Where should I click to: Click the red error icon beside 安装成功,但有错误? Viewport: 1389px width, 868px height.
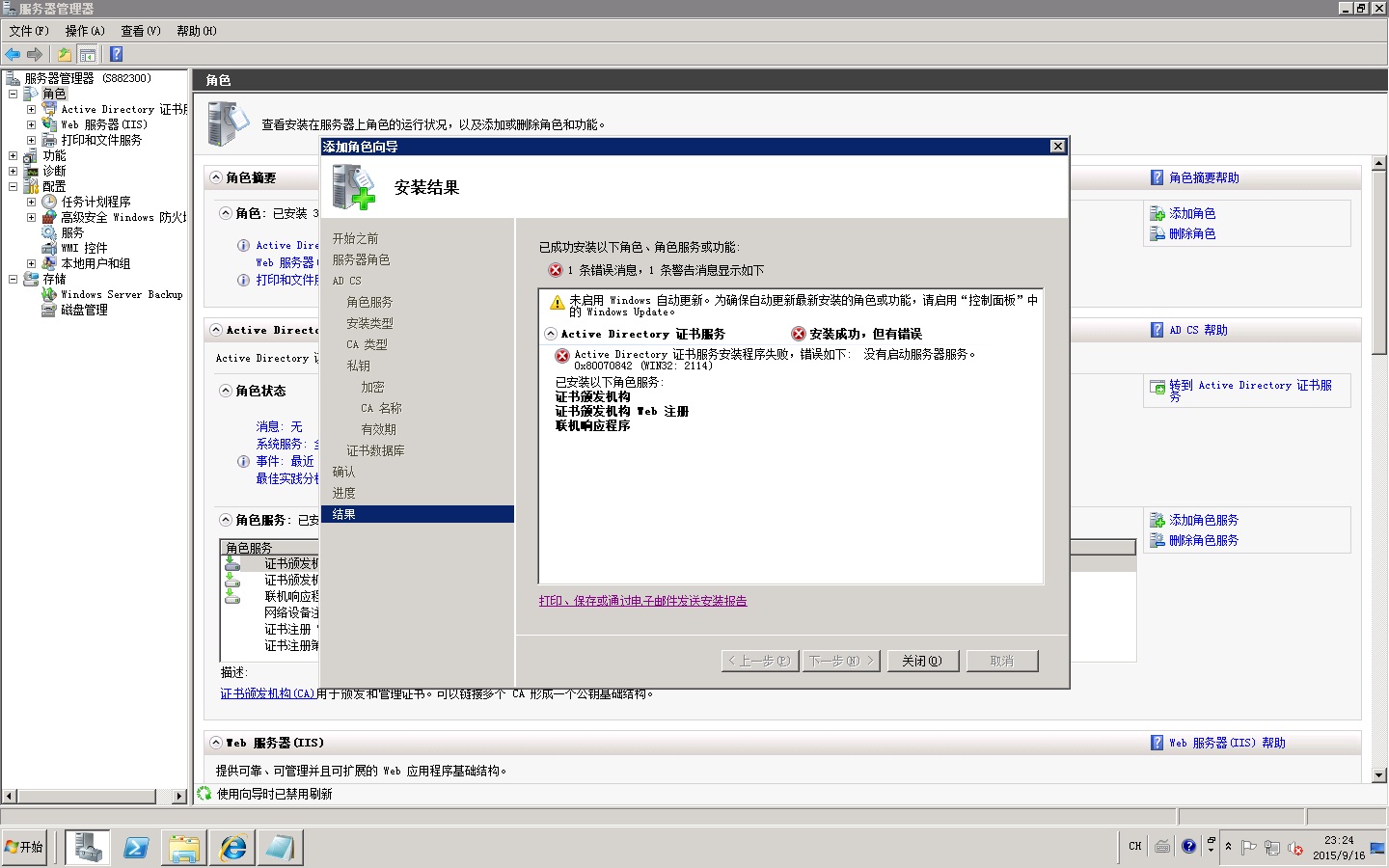[x=799, y=334]
